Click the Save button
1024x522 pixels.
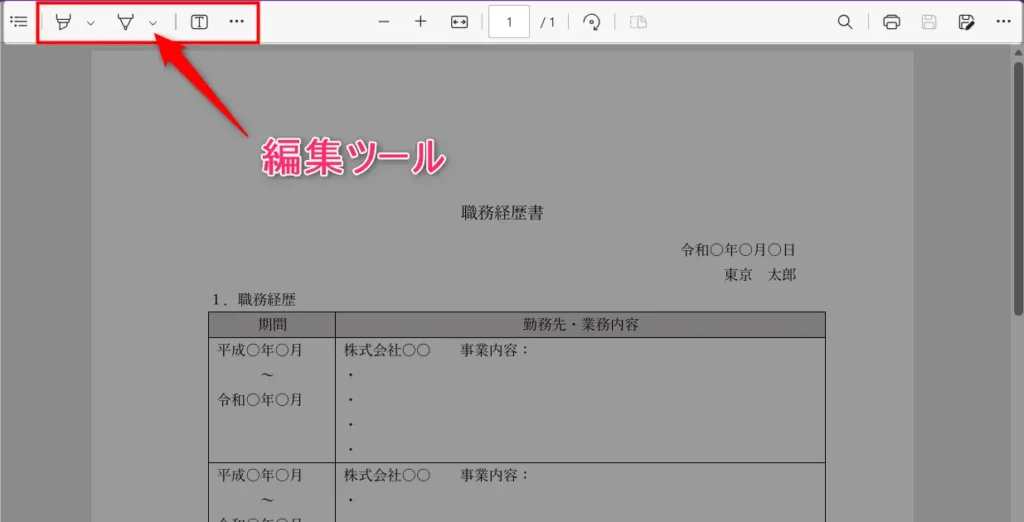929,22
